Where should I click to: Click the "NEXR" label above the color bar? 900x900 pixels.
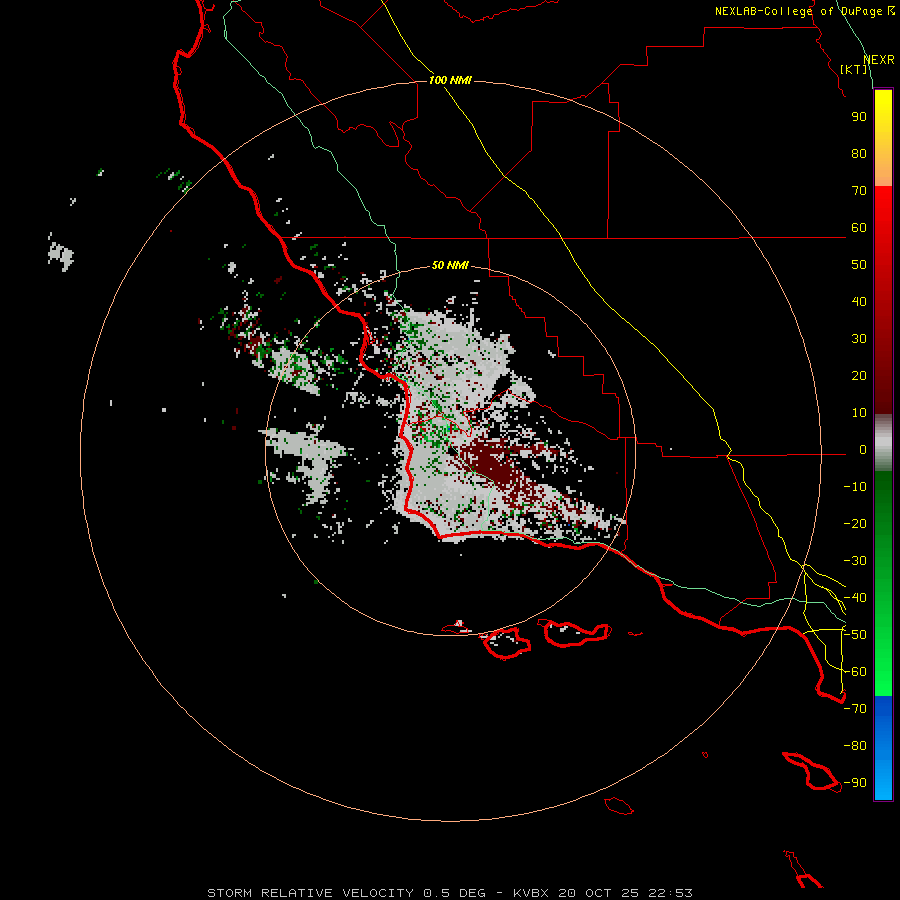[879, 60]
